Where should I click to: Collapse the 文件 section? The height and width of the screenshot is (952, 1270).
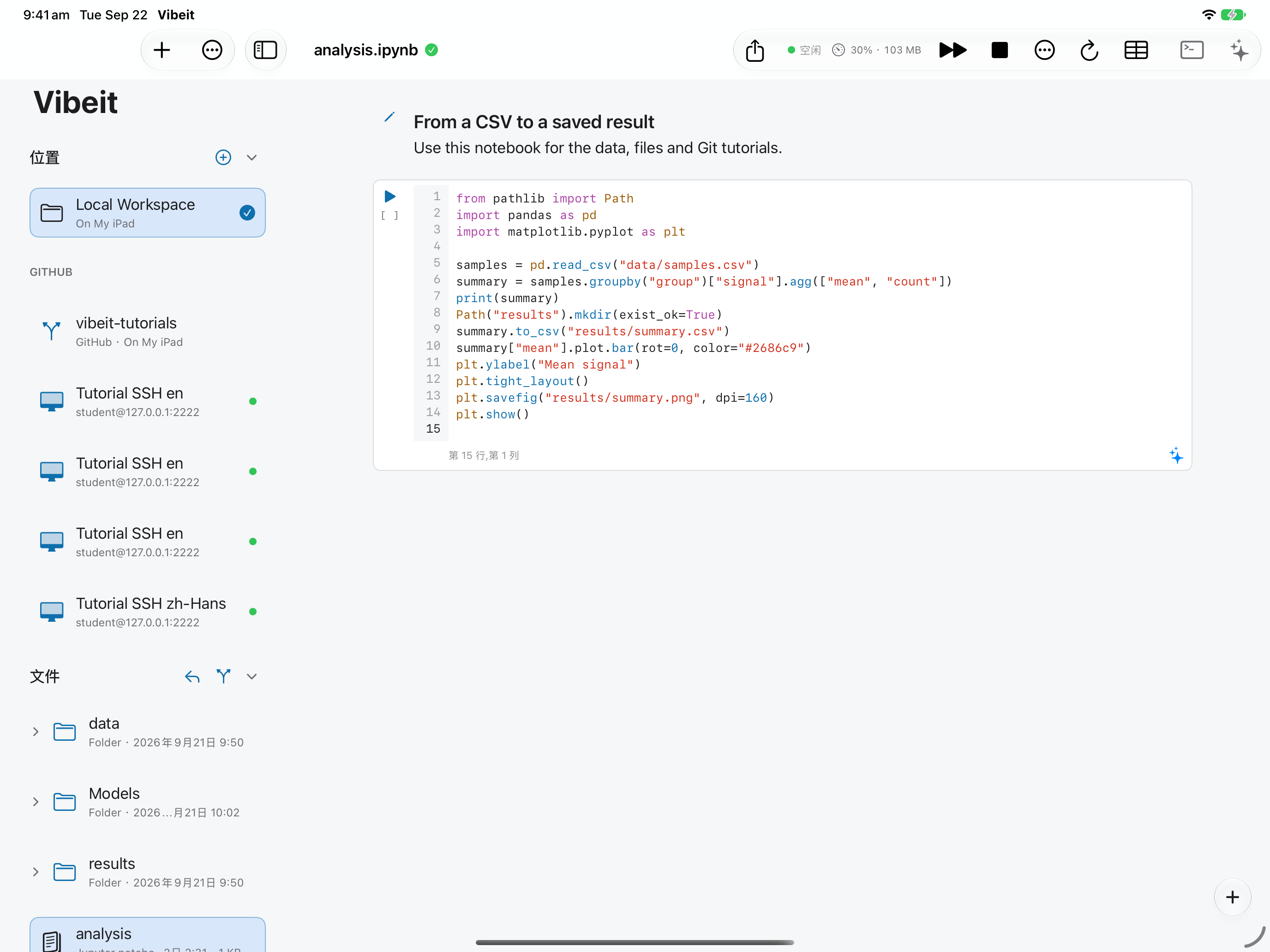coord(252,677)
